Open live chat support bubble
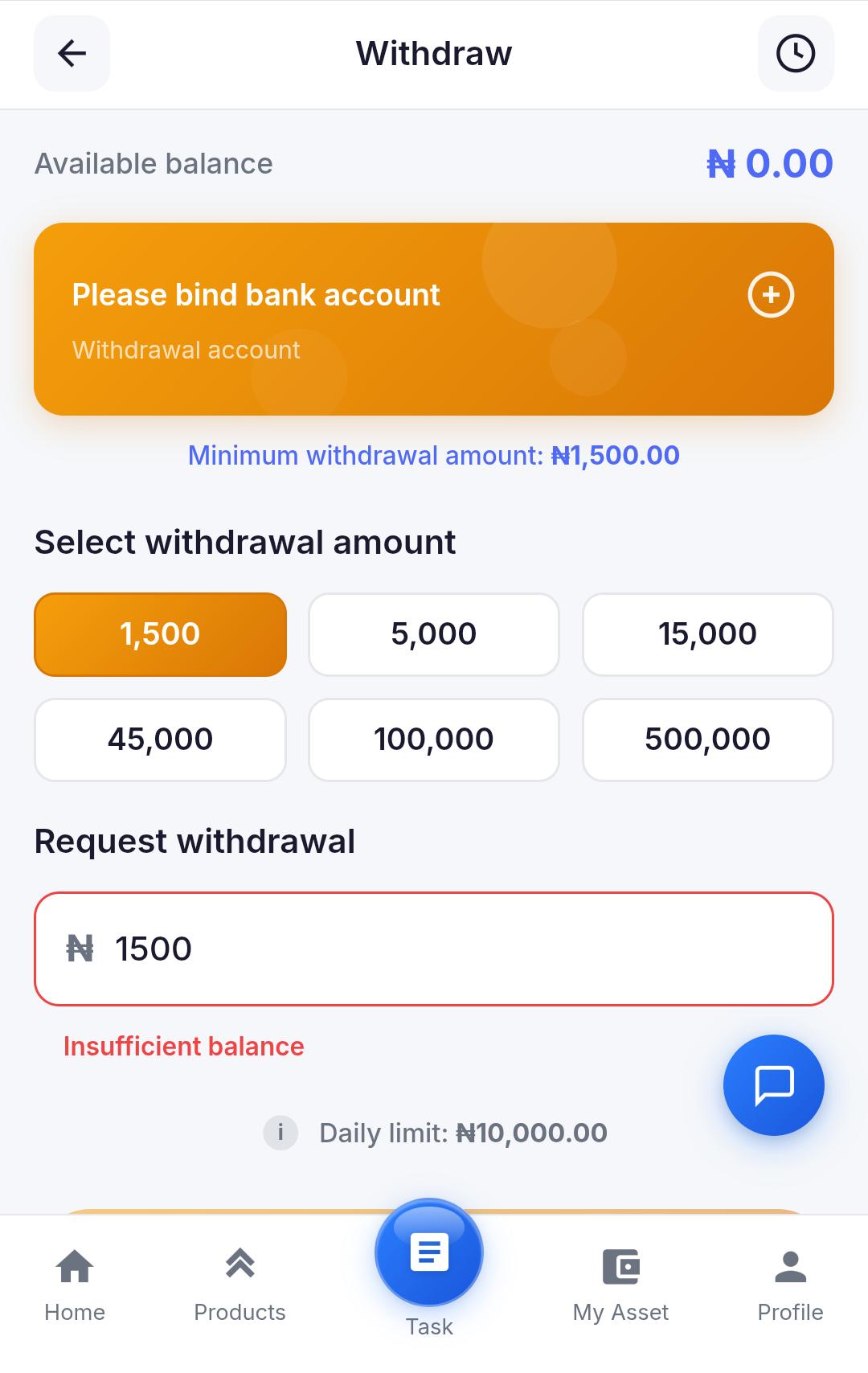 772,1084
